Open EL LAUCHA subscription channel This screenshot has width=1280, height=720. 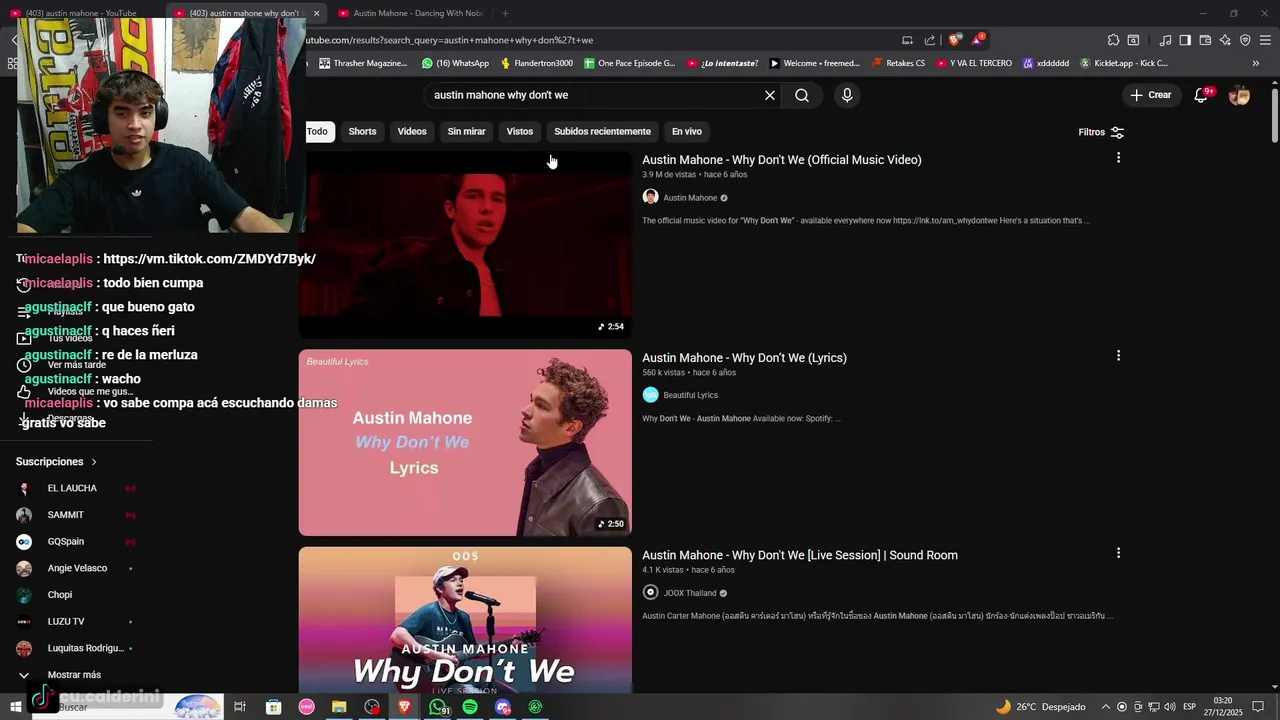(x=72, y=488)
